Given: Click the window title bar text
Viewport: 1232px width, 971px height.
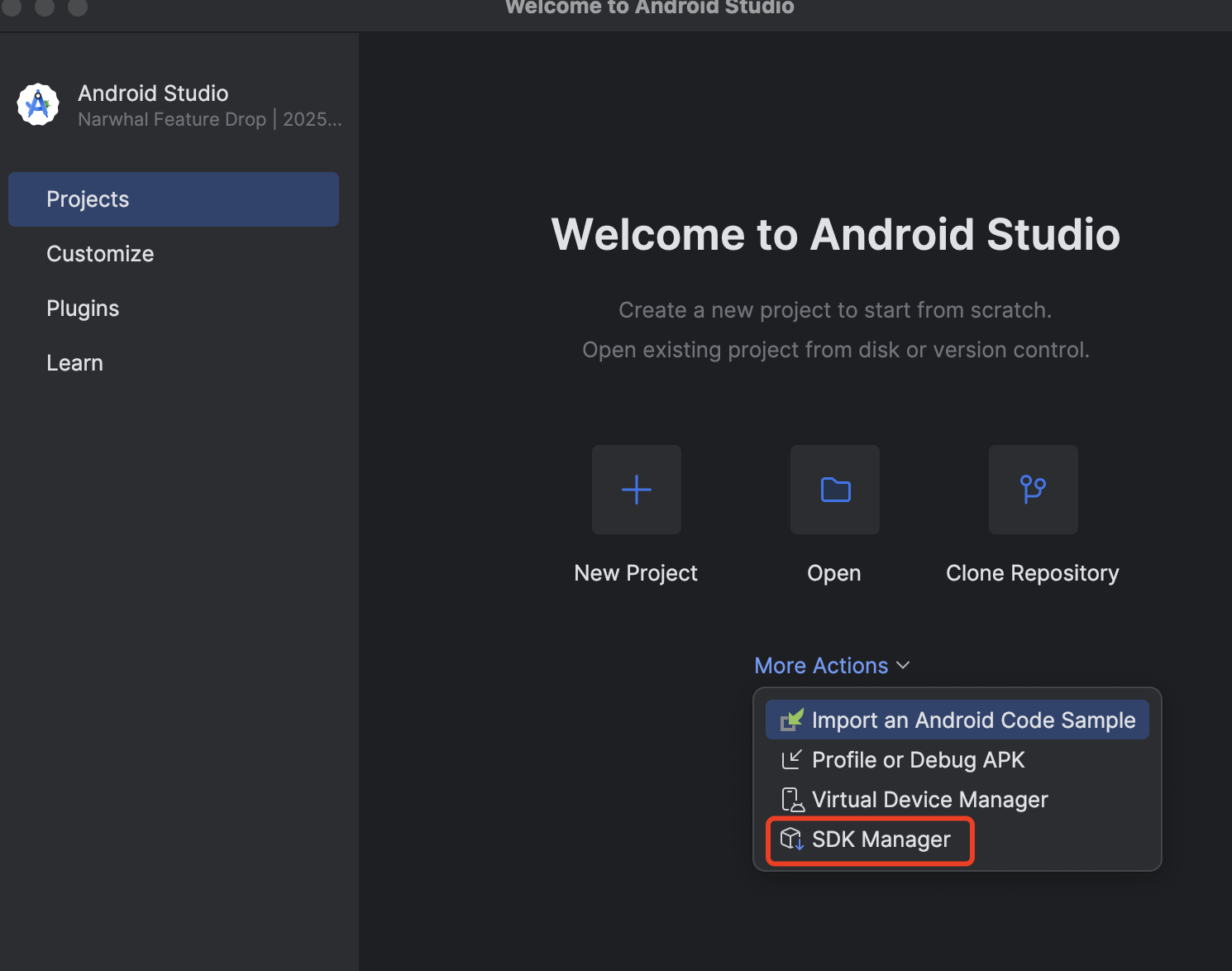Looking at the screenshot, I should 650,7.
